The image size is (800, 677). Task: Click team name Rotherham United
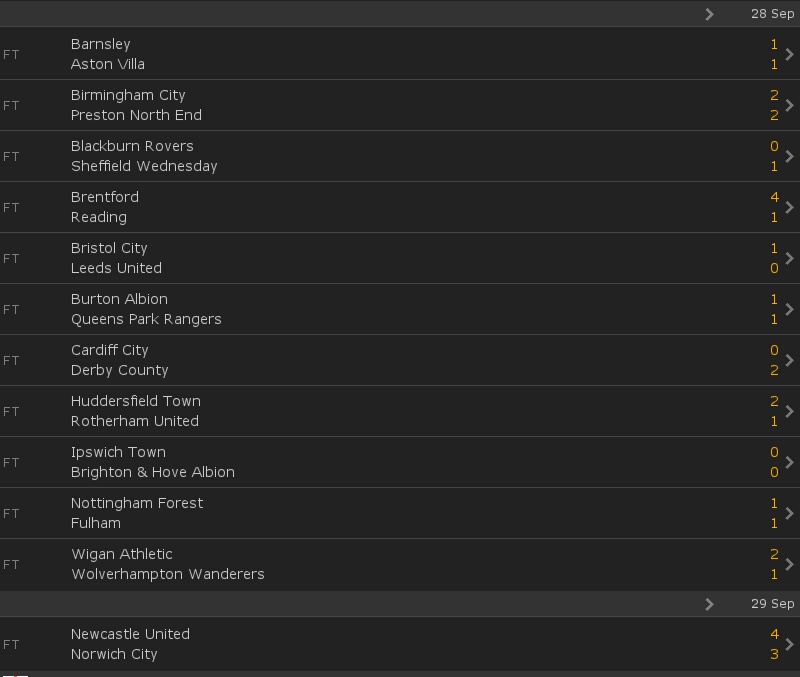135,421
